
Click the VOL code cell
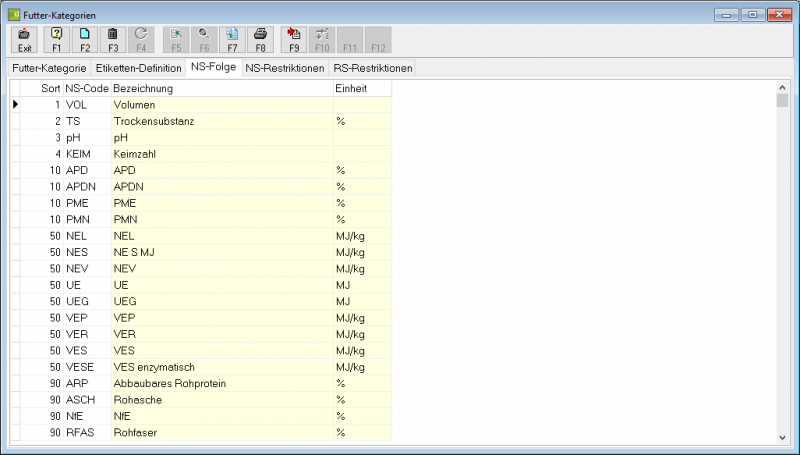coord(87,105)
